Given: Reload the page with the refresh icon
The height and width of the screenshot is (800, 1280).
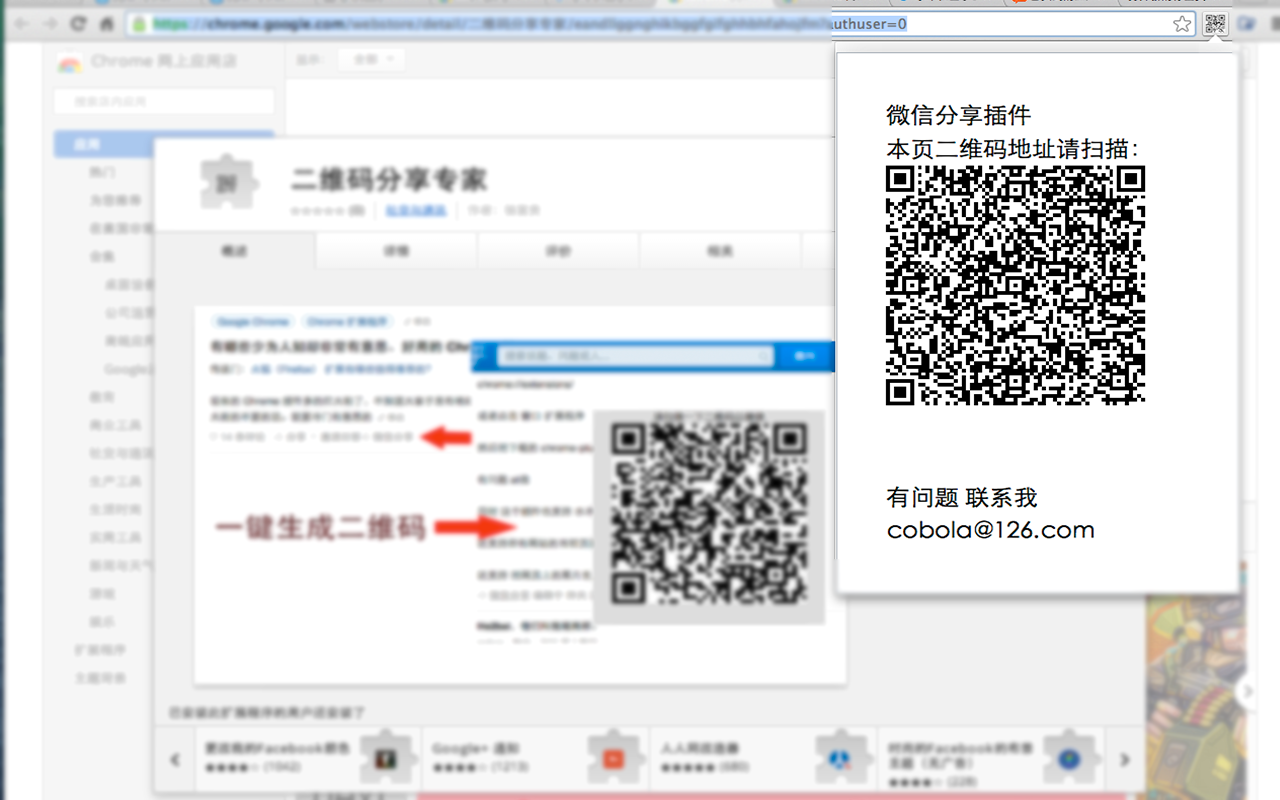Looking at the screenshot, I should pyautogui.click(x=77, y=24).
